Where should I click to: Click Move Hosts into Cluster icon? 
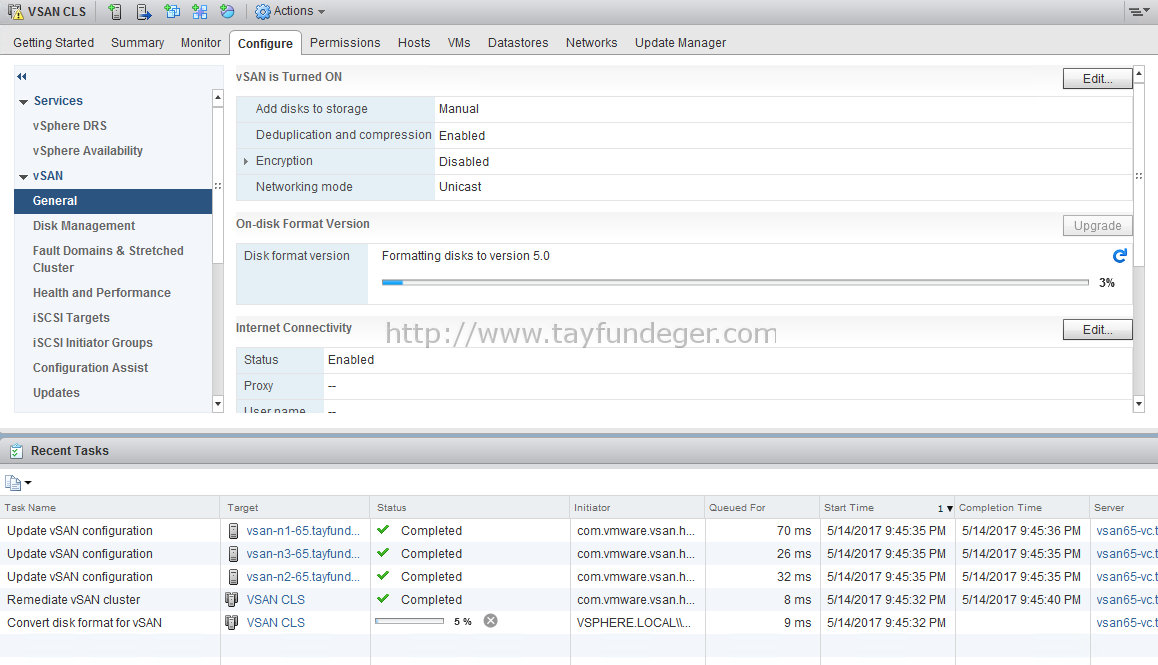coord(143,11)
